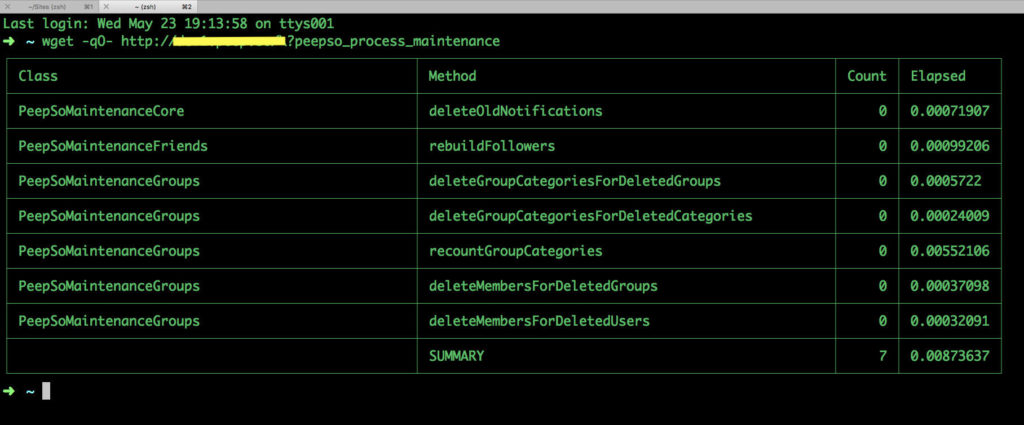Close the ~/Sites (zsh) tab
Screen dimensions: 1024x425
coord(8,7)
